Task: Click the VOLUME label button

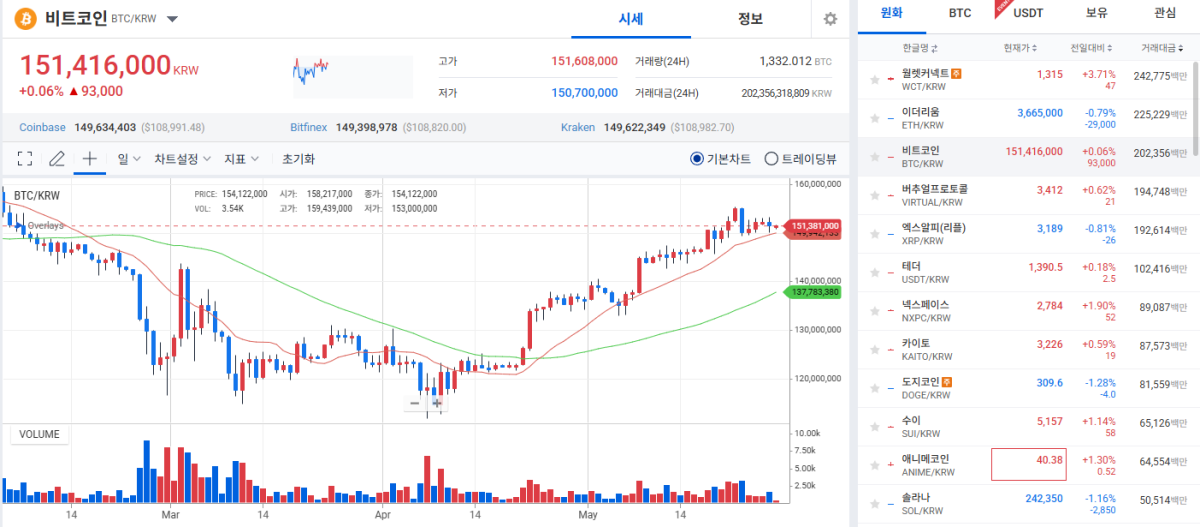Action: [40, 434]
